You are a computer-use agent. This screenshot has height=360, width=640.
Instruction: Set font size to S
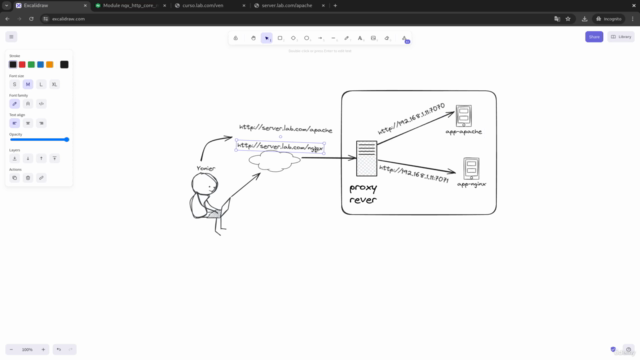point(15,84)
